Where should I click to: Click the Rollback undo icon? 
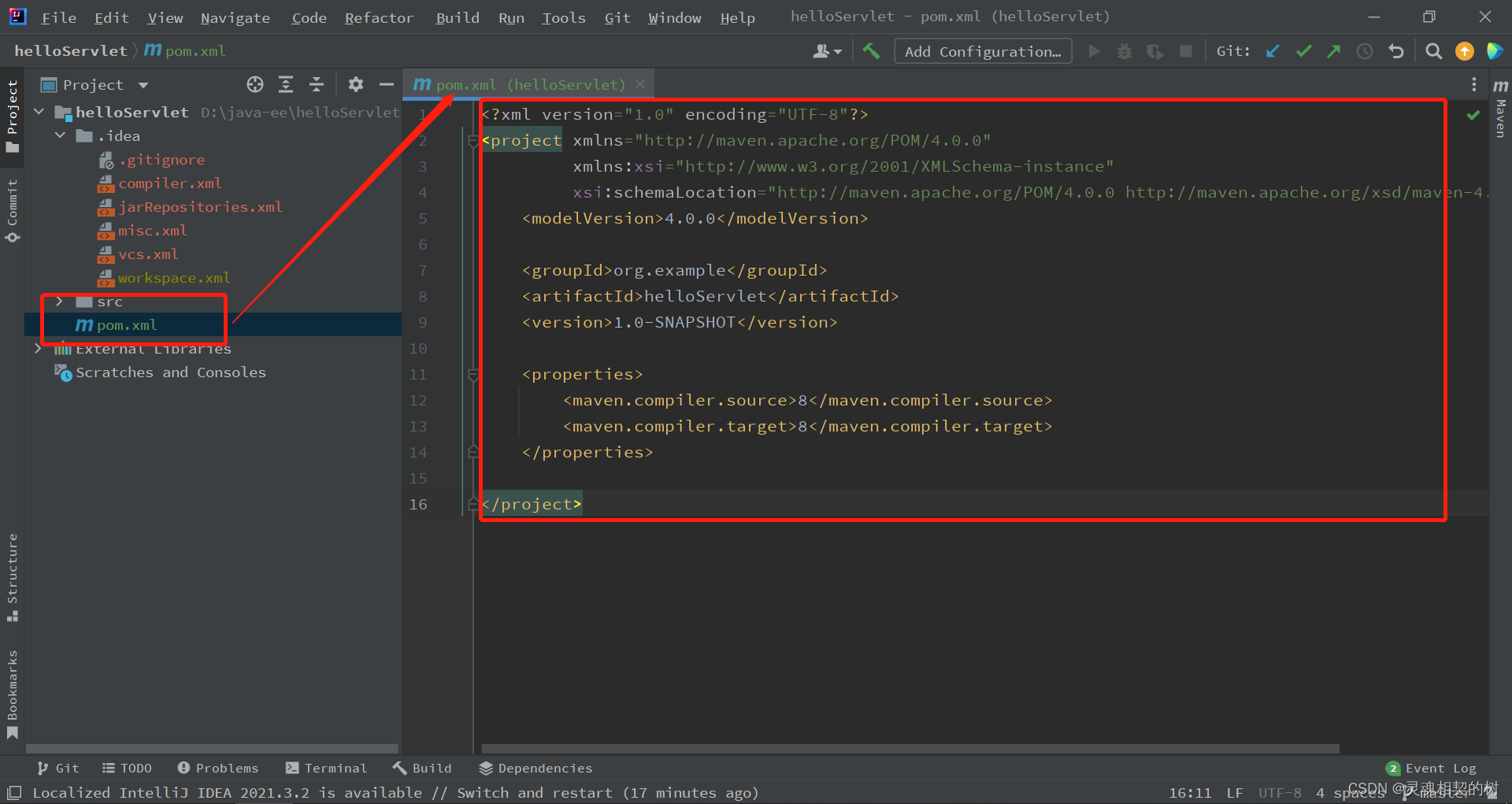point(1395,51)
